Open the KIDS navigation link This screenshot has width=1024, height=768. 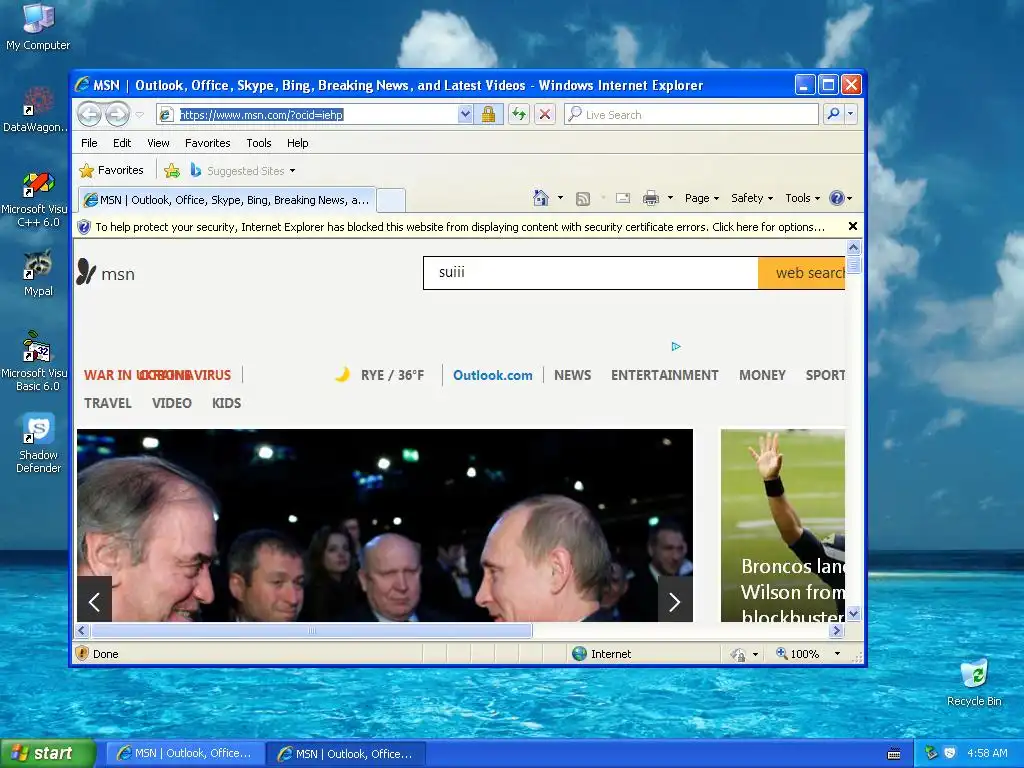coord(227,403)
